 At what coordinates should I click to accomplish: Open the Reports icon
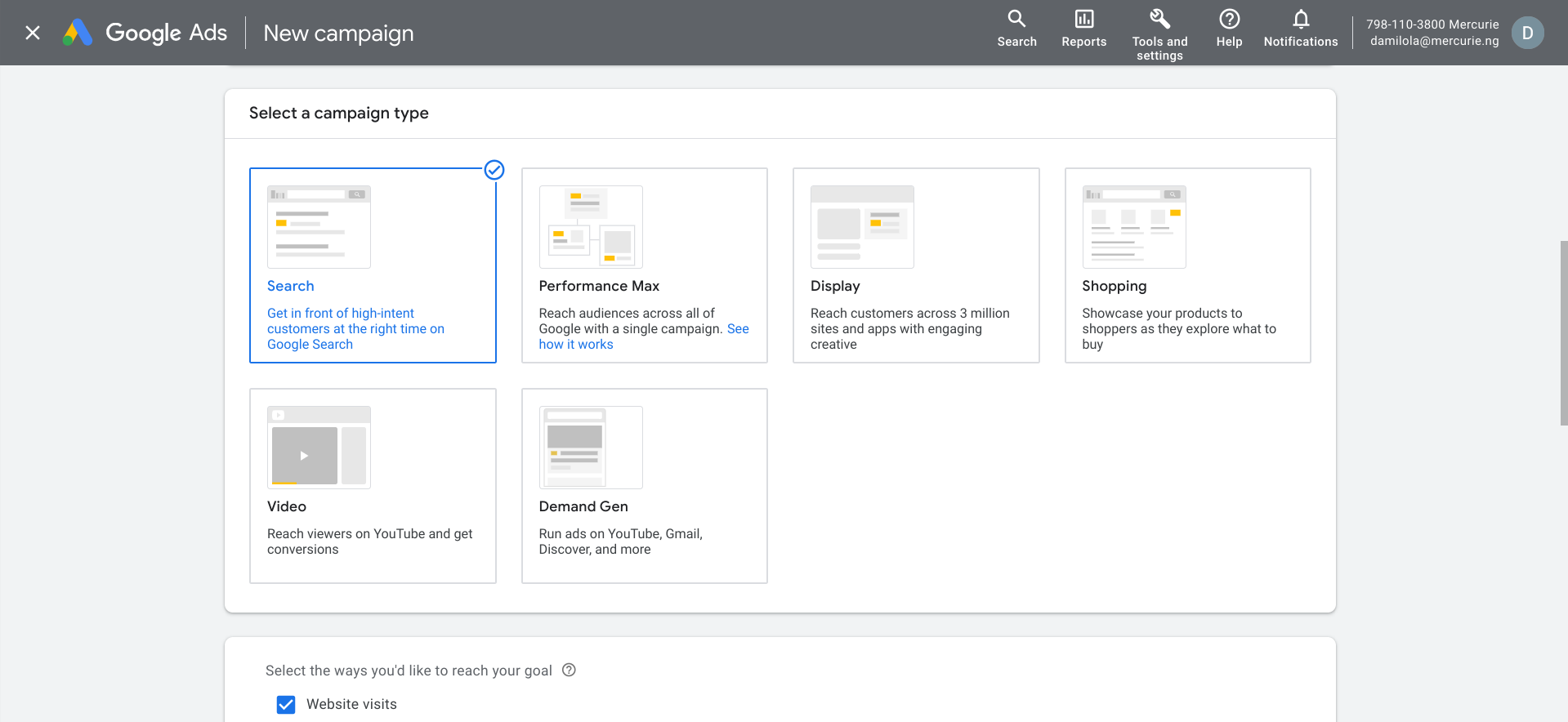[x=1083, y=19]
